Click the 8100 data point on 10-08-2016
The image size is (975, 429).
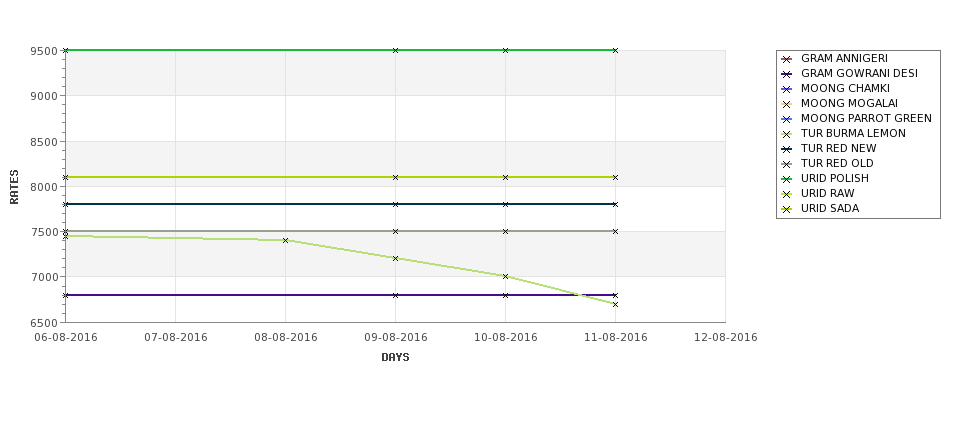(505, 177)
